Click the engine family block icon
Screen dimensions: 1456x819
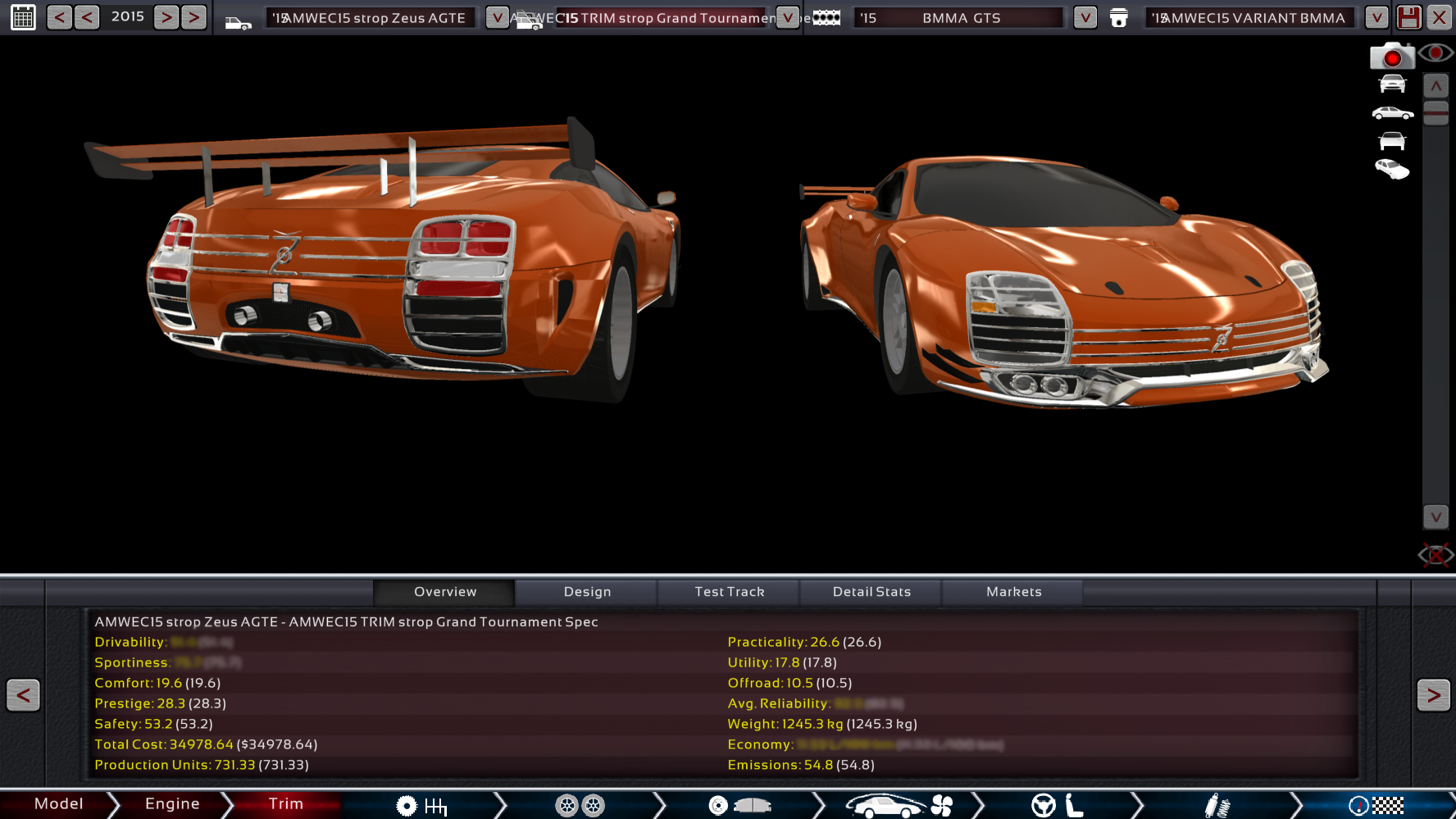coord(826,17)
